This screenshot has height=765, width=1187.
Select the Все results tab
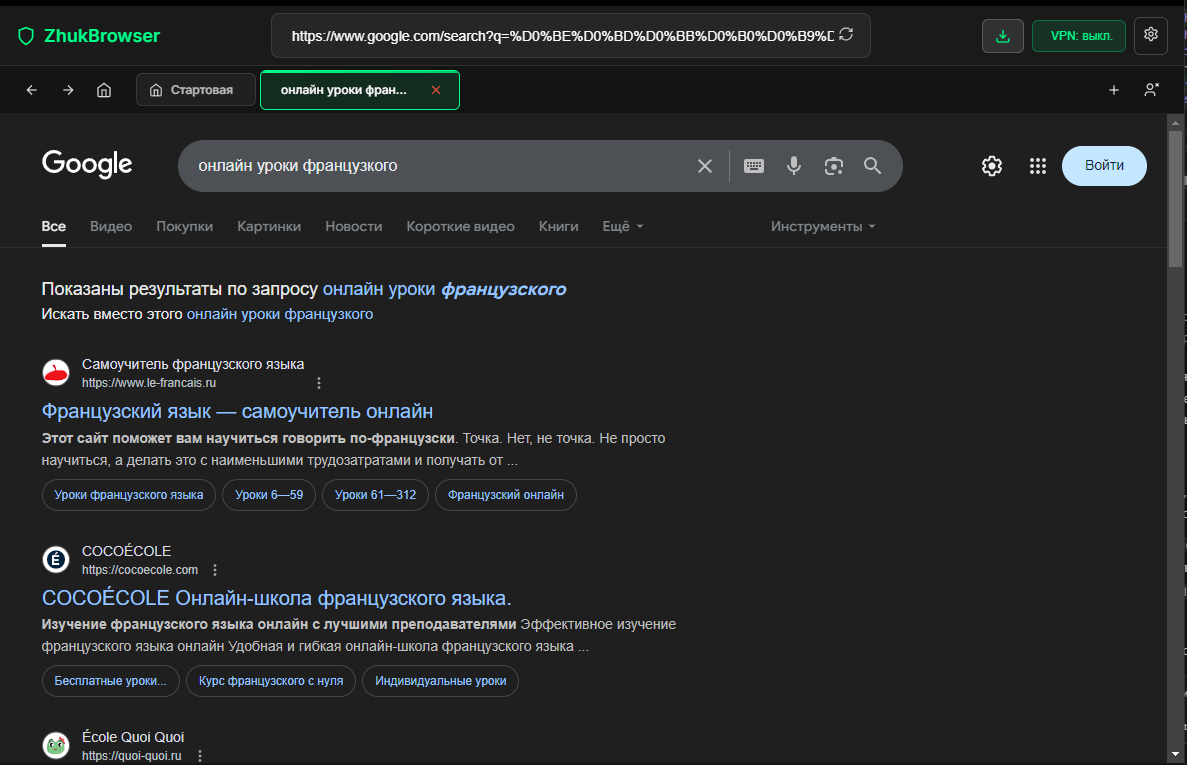[54, 226]
